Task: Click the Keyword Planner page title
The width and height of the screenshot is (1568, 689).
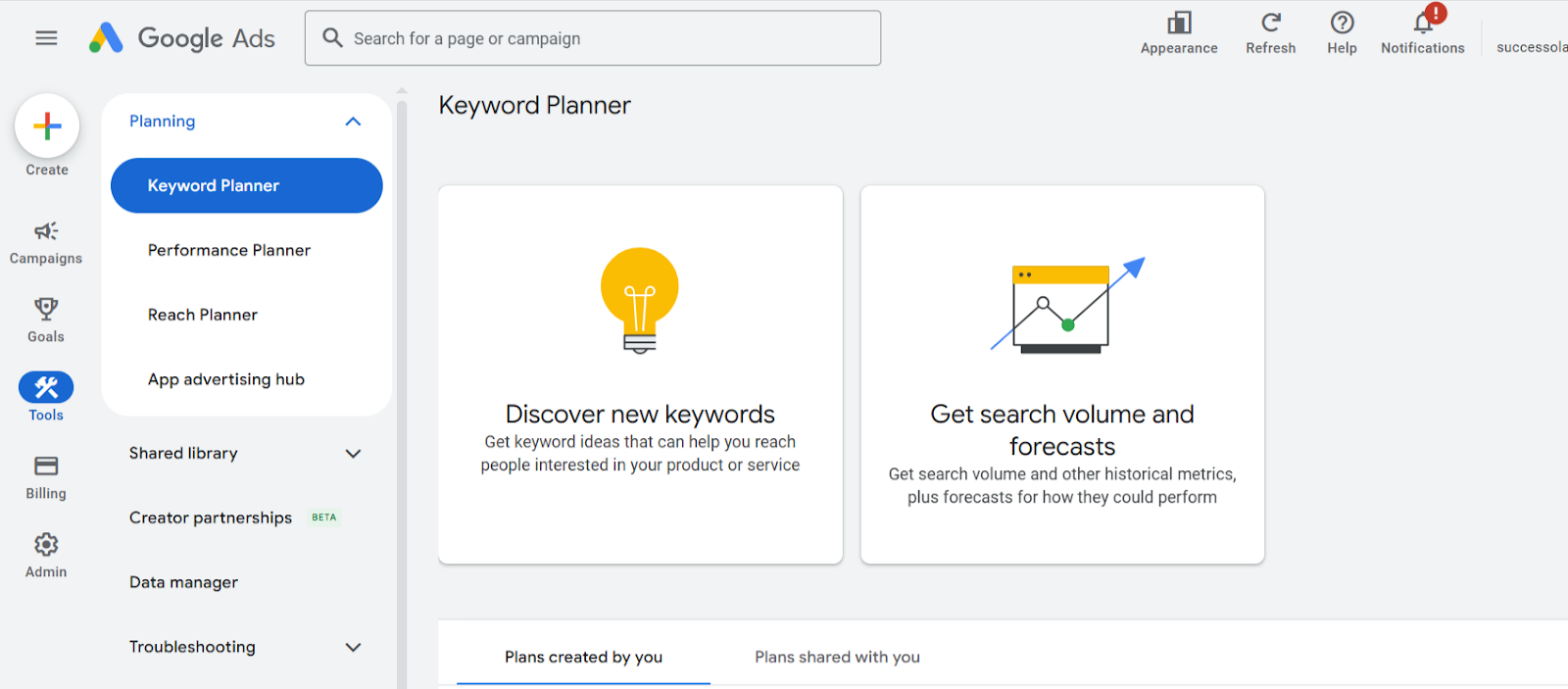Action: [535, 105]
